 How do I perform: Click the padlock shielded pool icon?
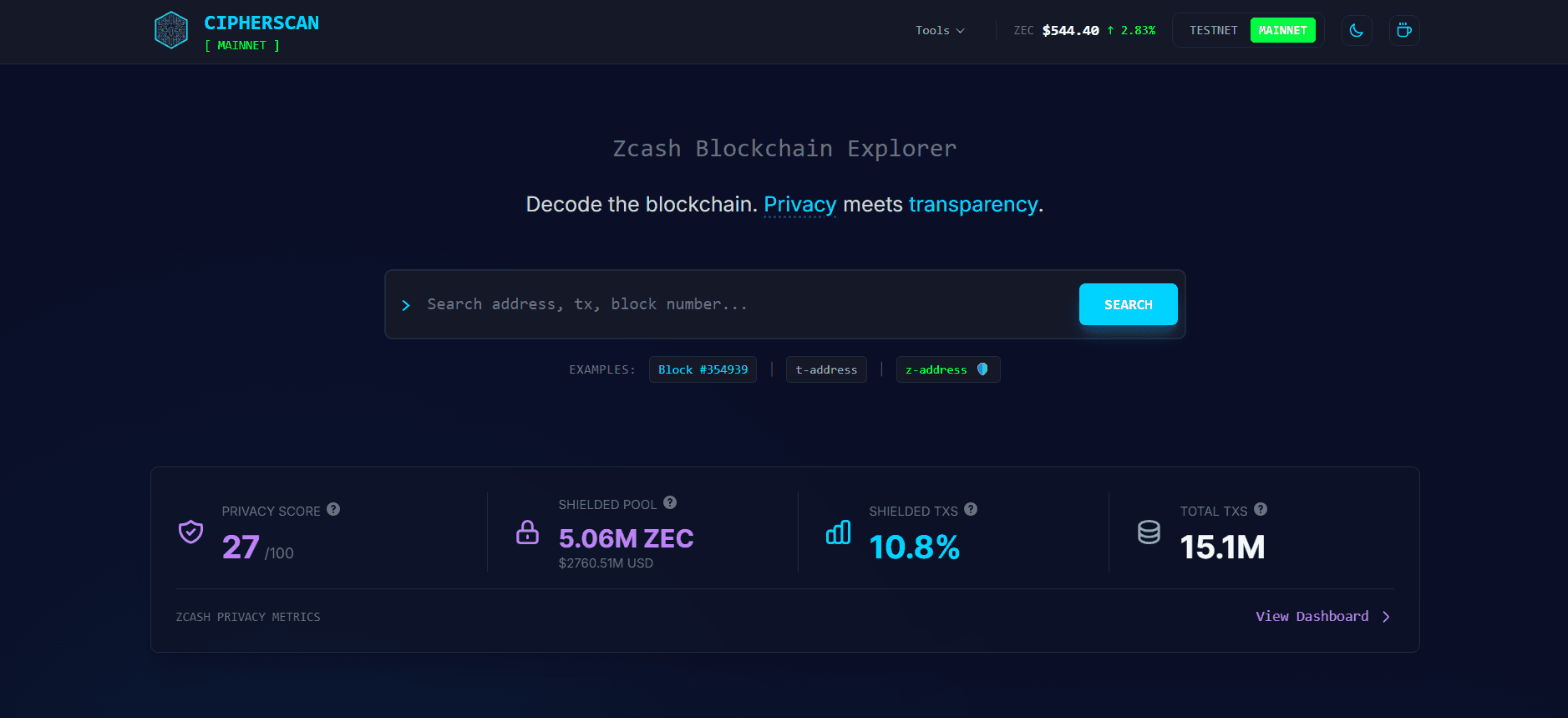point(527,532)
